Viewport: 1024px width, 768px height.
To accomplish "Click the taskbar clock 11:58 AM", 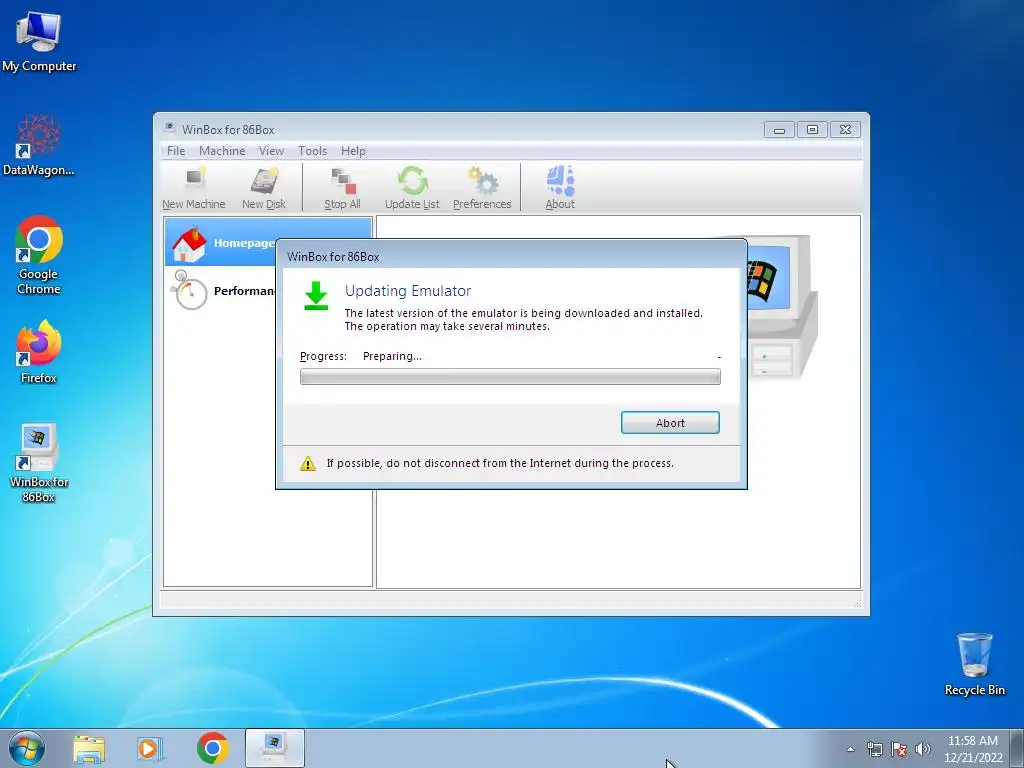I will click(x=972, y=749).
